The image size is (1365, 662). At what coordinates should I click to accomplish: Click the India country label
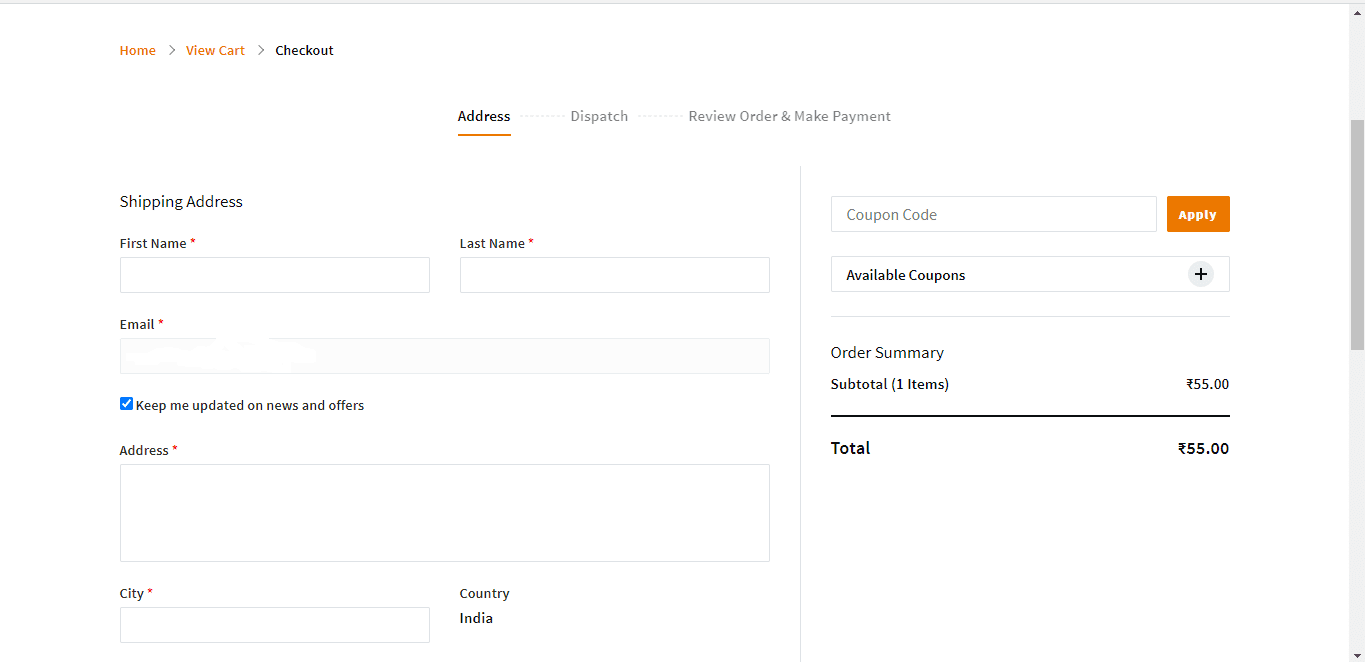pos(476,617)
